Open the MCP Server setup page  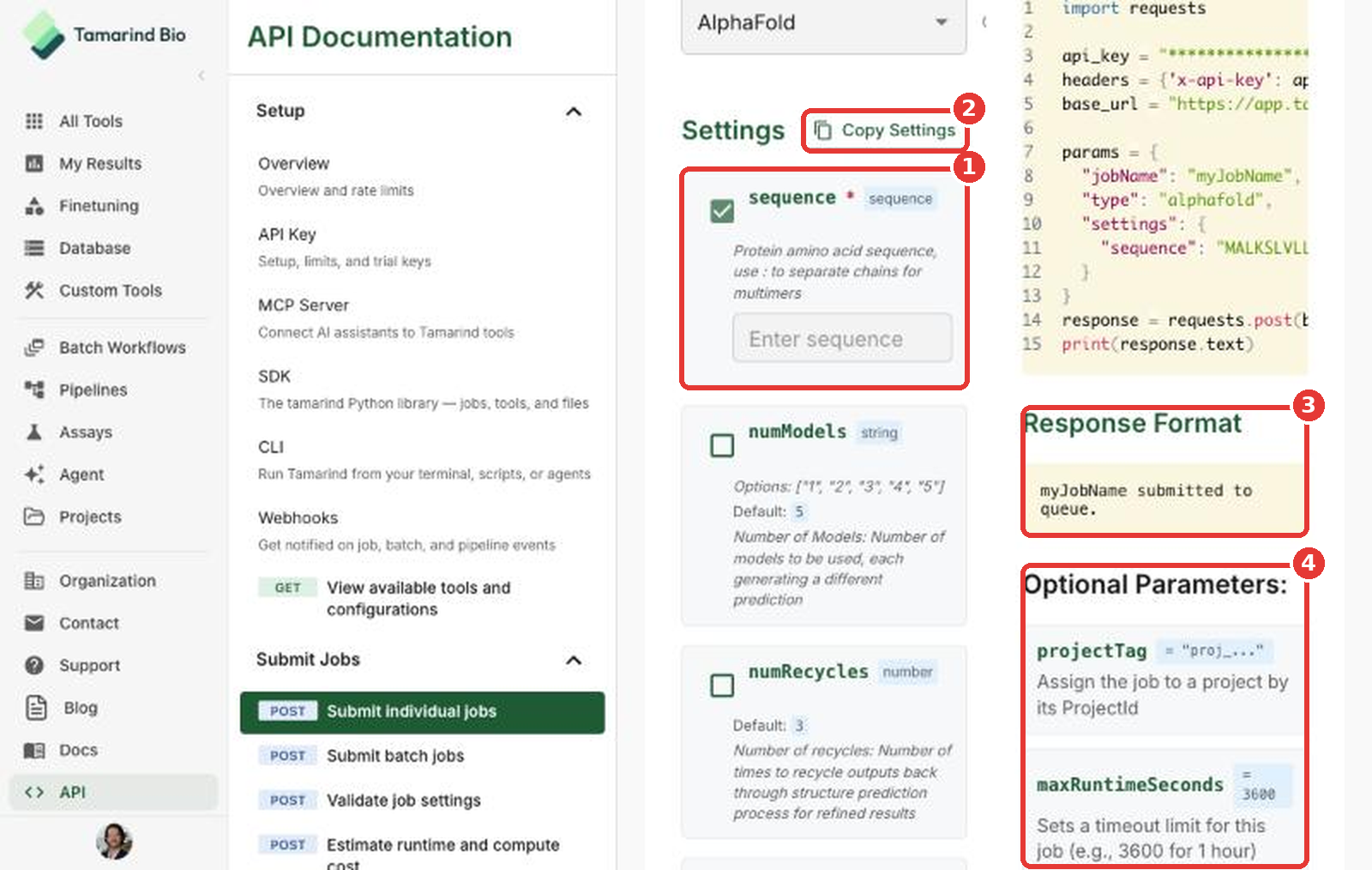(422, 318)
